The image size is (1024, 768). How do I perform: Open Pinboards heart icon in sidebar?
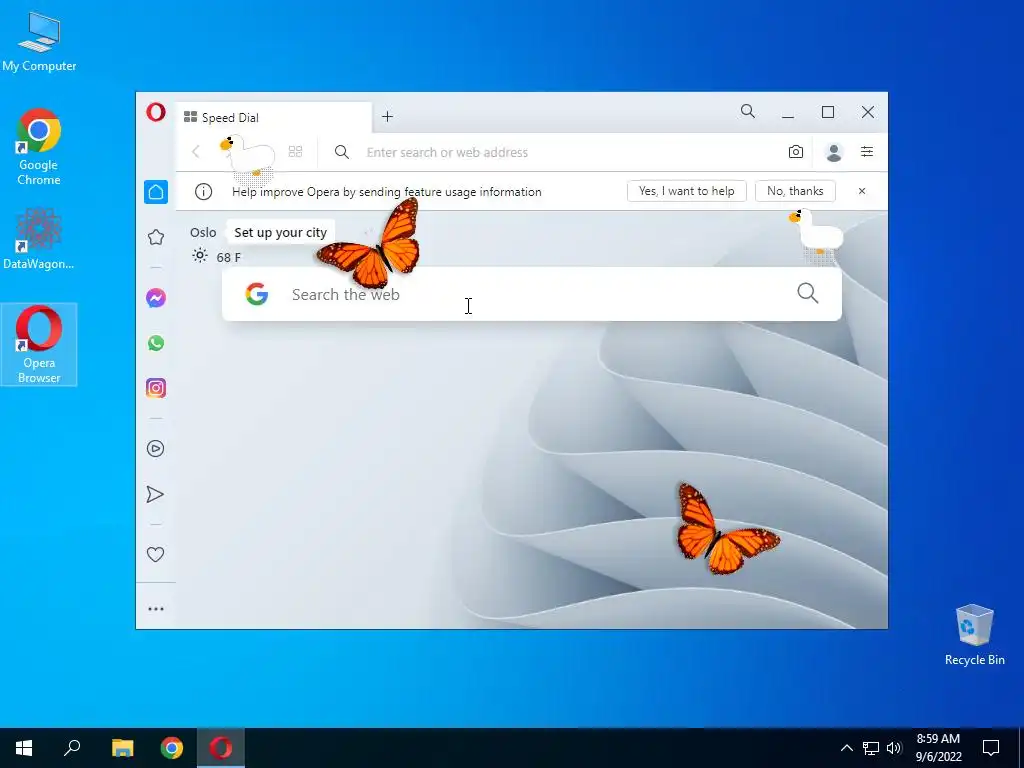tap(155, 554)
